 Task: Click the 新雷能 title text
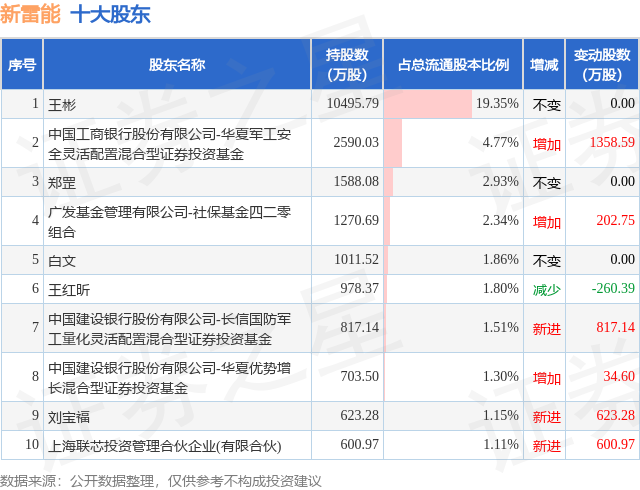coord(31,14)
